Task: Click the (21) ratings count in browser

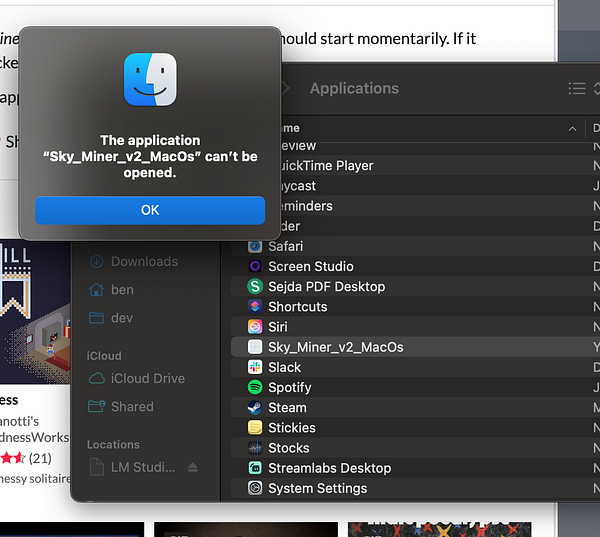Action: pyautogui.click(x=40, y=458)
